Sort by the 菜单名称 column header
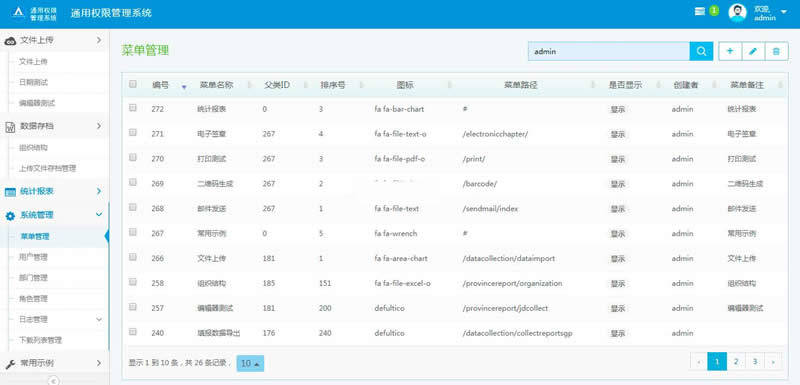The height and width of the screenshot is (385, 800). pos(216,85)
